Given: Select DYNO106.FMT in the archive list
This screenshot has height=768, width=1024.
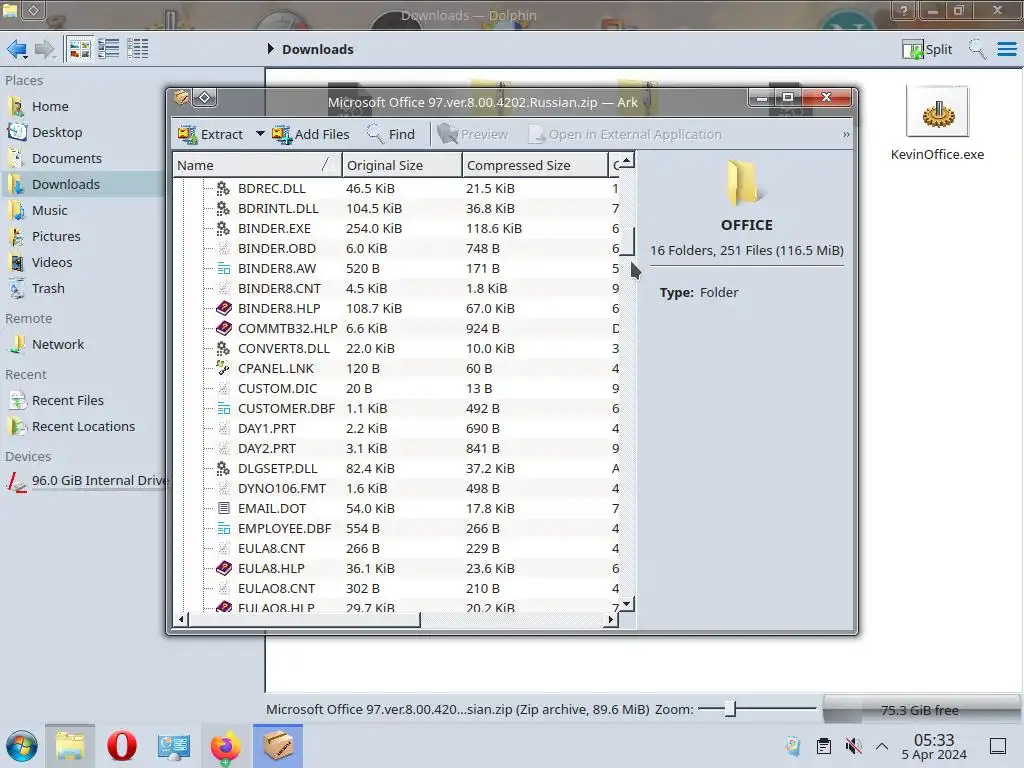Looking at the screenshot, I should pyautogui.click(x=282, y=488).
